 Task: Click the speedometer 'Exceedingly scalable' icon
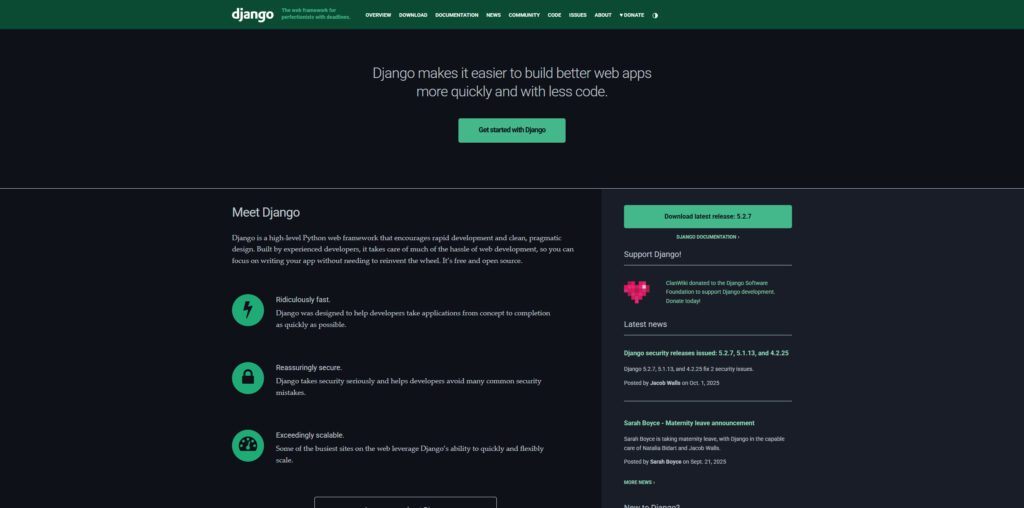[248, 445]
